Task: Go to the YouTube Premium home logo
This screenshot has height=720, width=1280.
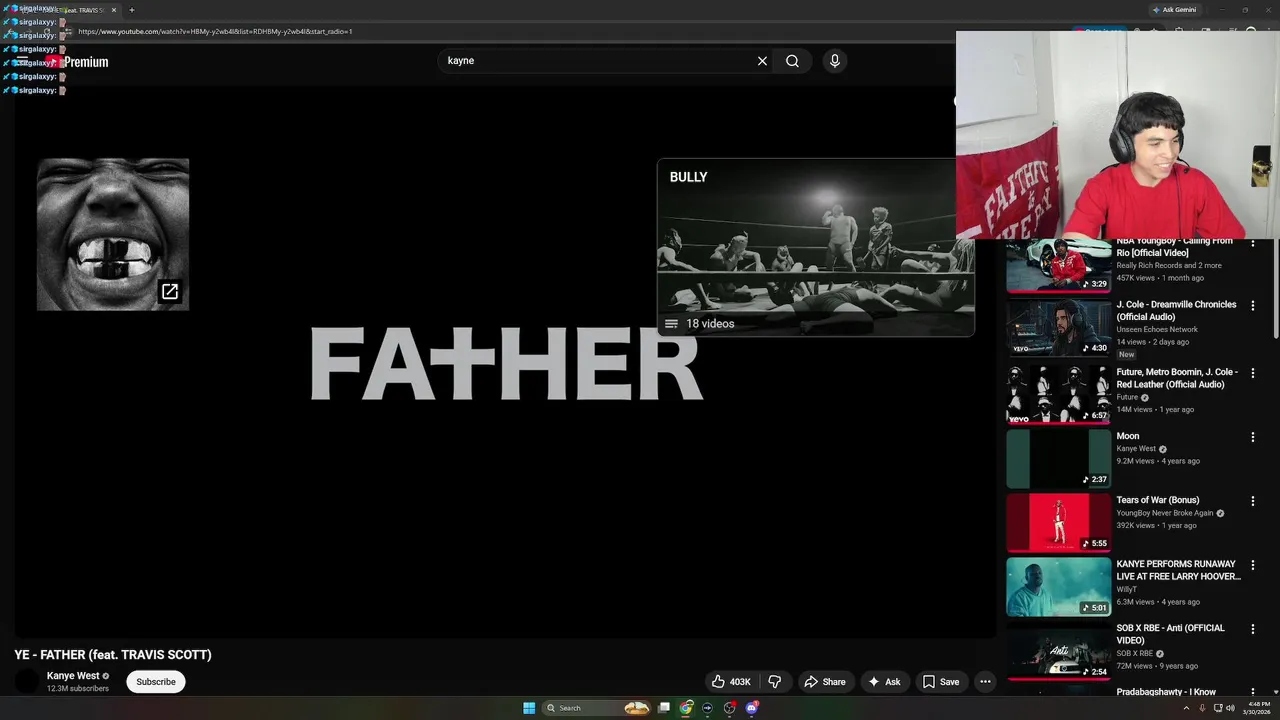Action: point(78,62)
